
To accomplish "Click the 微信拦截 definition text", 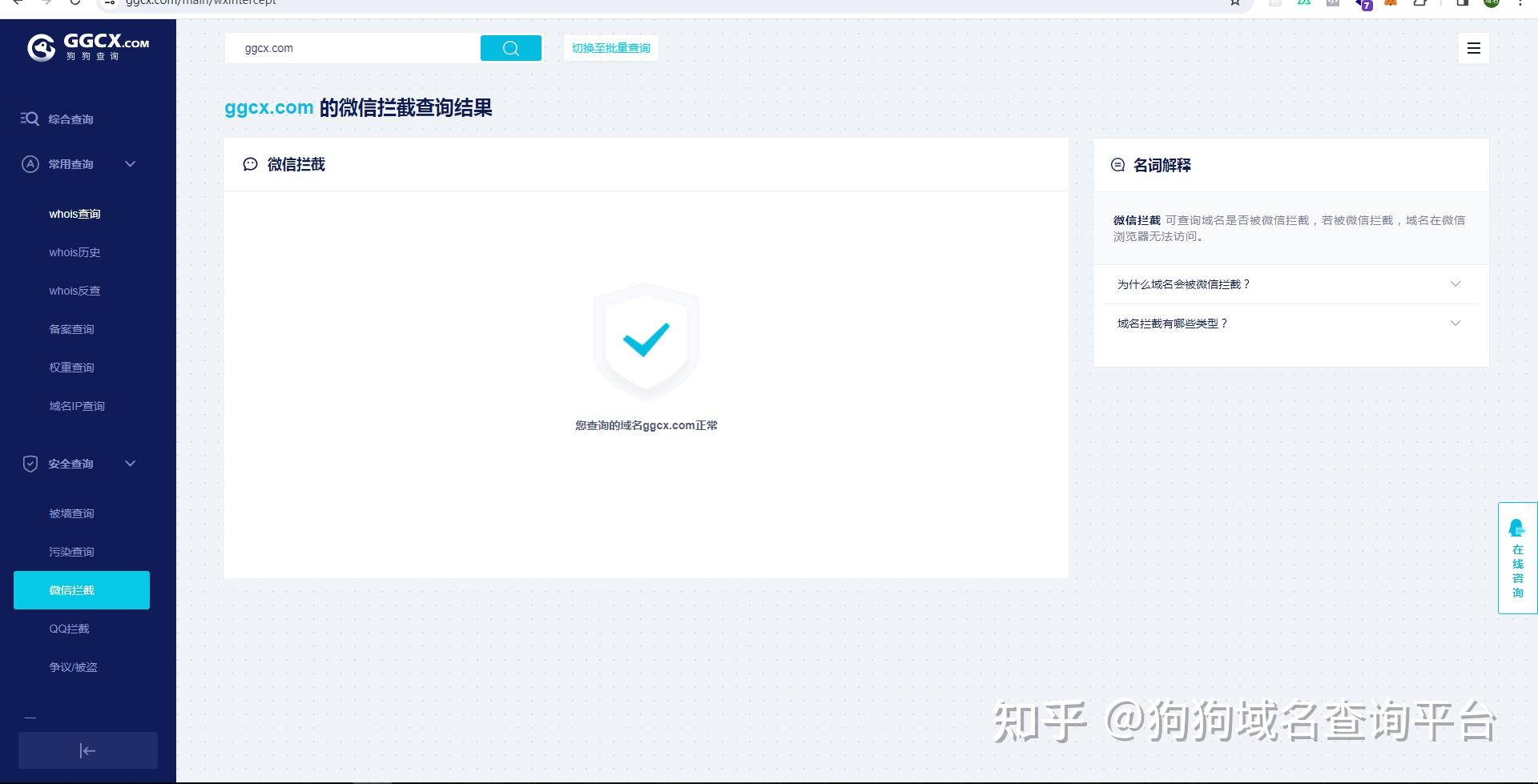I will [x=1290, y=228].
